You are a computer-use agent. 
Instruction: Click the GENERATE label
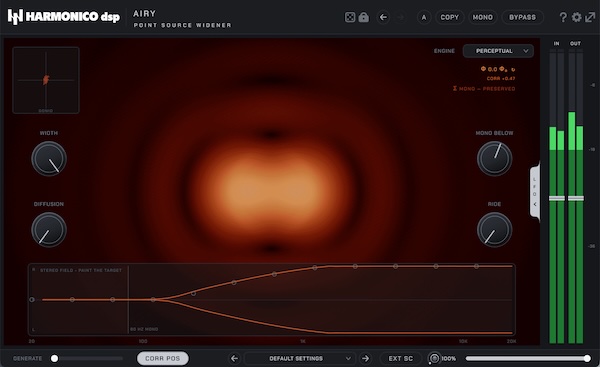[x=28, y=359]
